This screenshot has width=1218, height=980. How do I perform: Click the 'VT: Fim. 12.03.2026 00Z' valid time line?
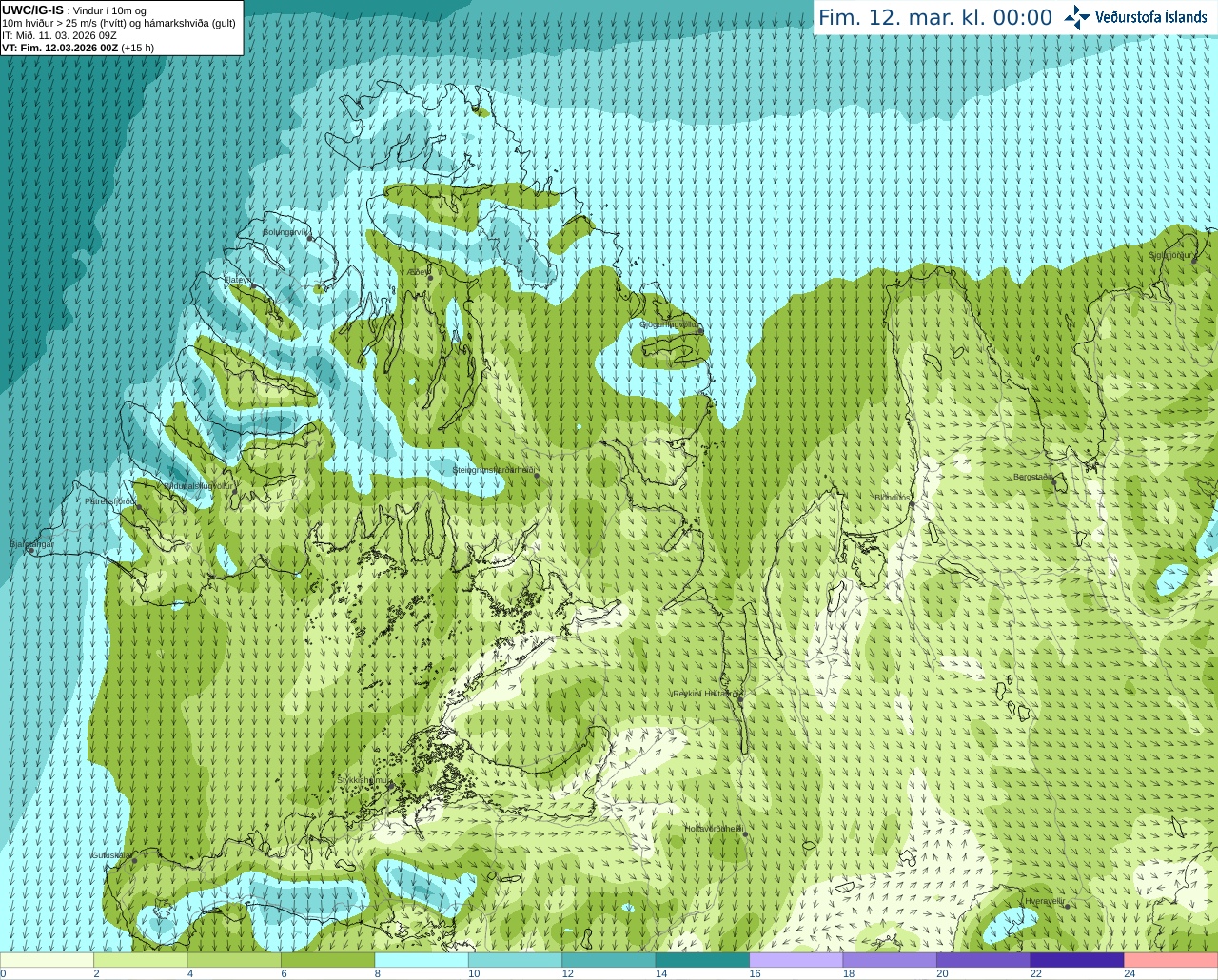(x=78, y=48)
